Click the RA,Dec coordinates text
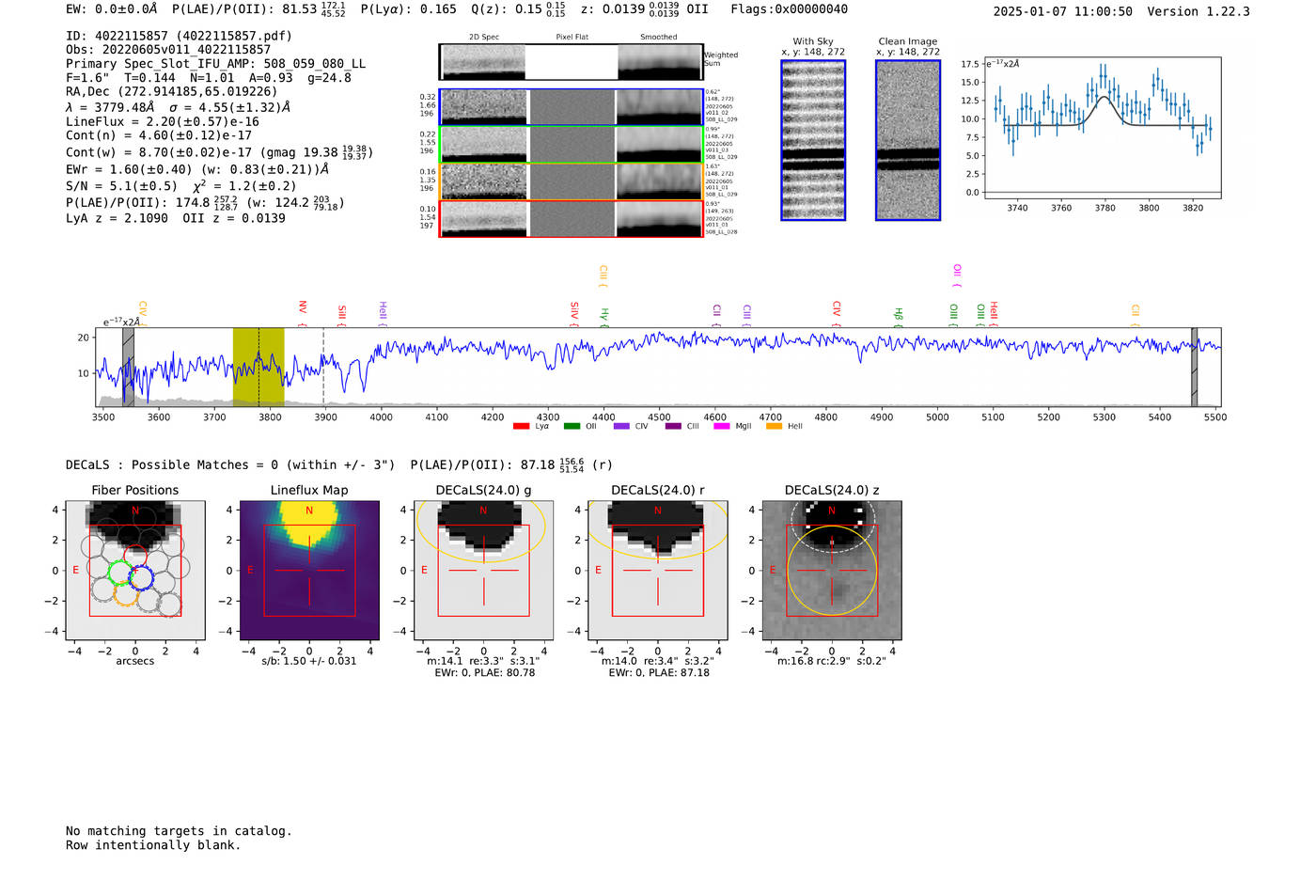The width and height of the screenshot is (1316, 896). pyautogui.click(x=172, y=91)
